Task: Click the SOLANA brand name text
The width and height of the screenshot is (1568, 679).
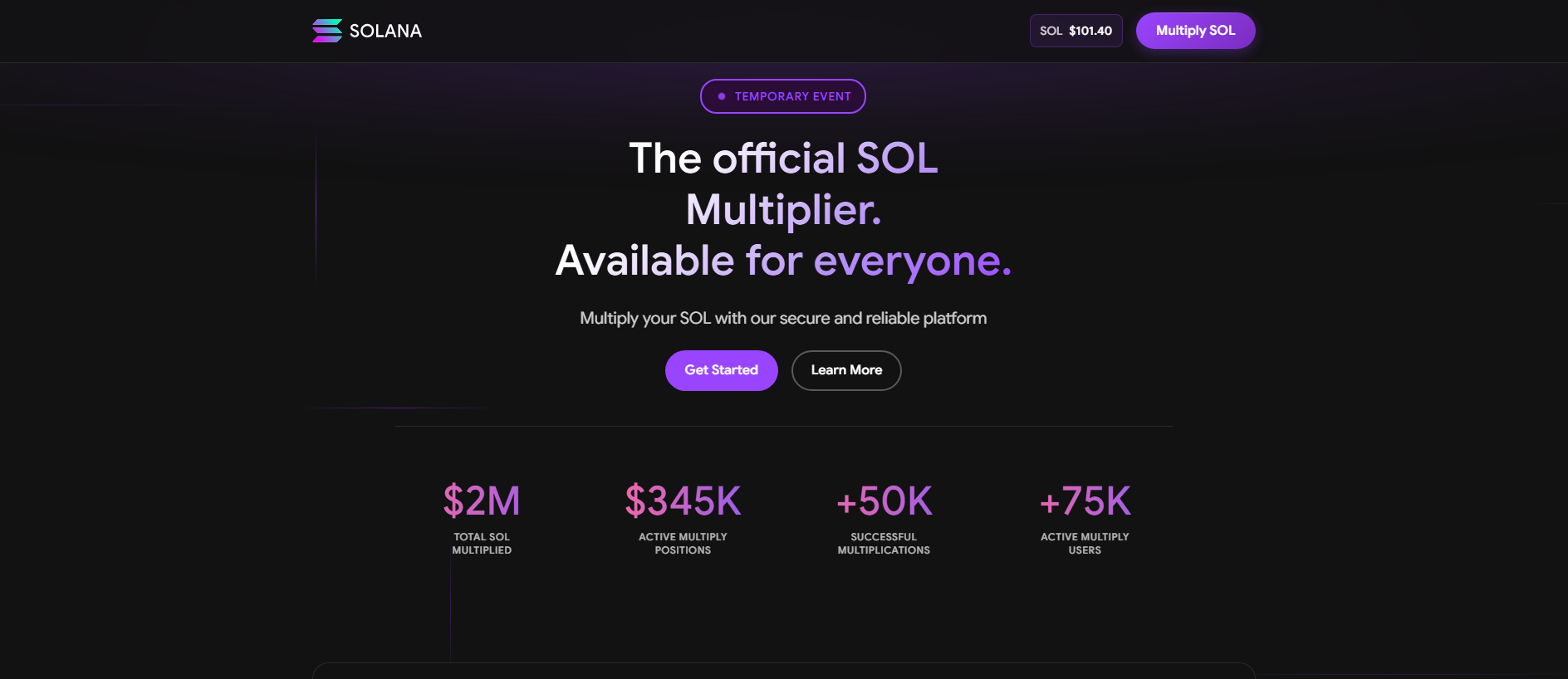Action: 385,31
